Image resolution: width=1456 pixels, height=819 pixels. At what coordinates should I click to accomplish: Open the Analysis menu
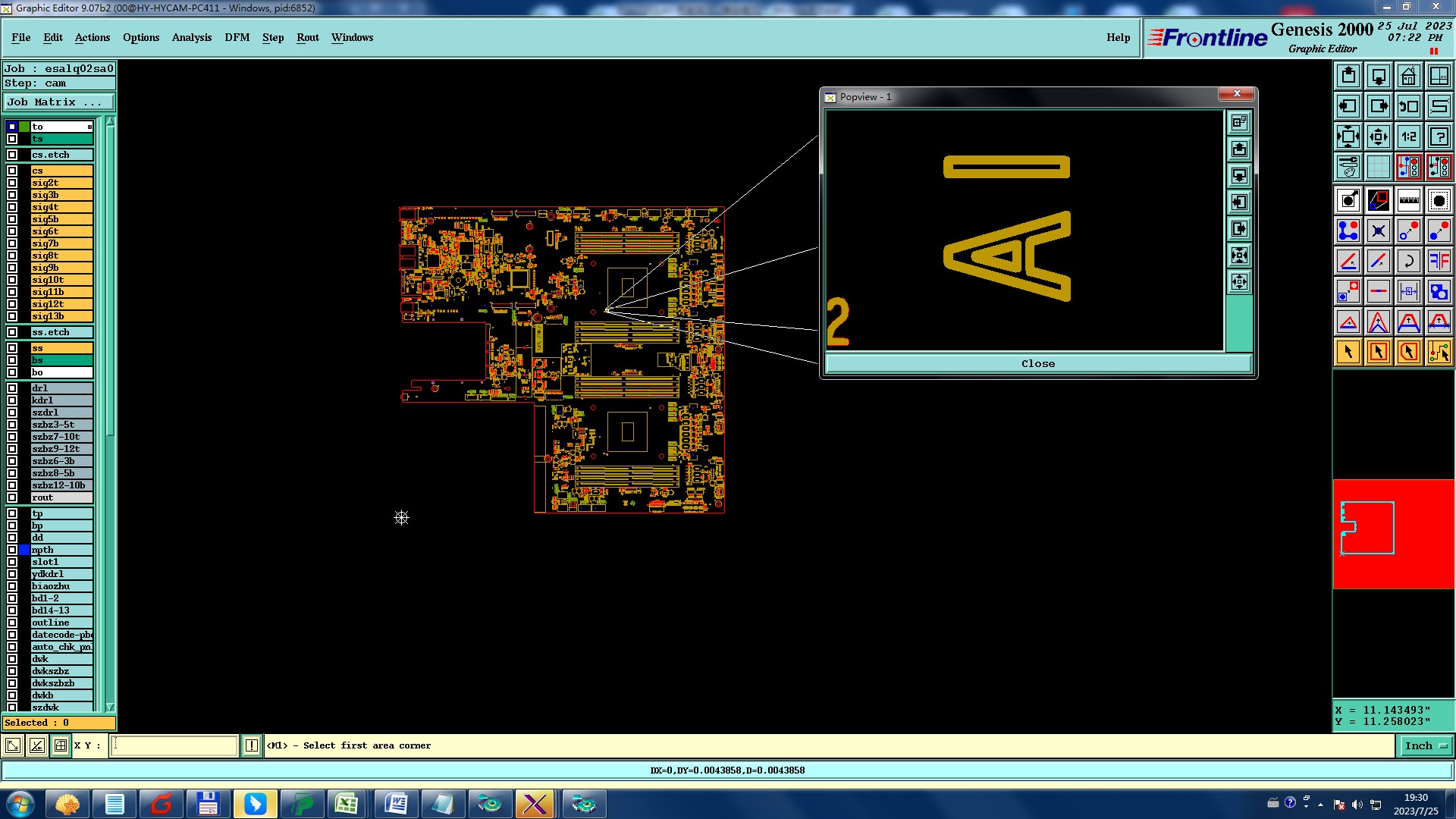pos(191,37)
